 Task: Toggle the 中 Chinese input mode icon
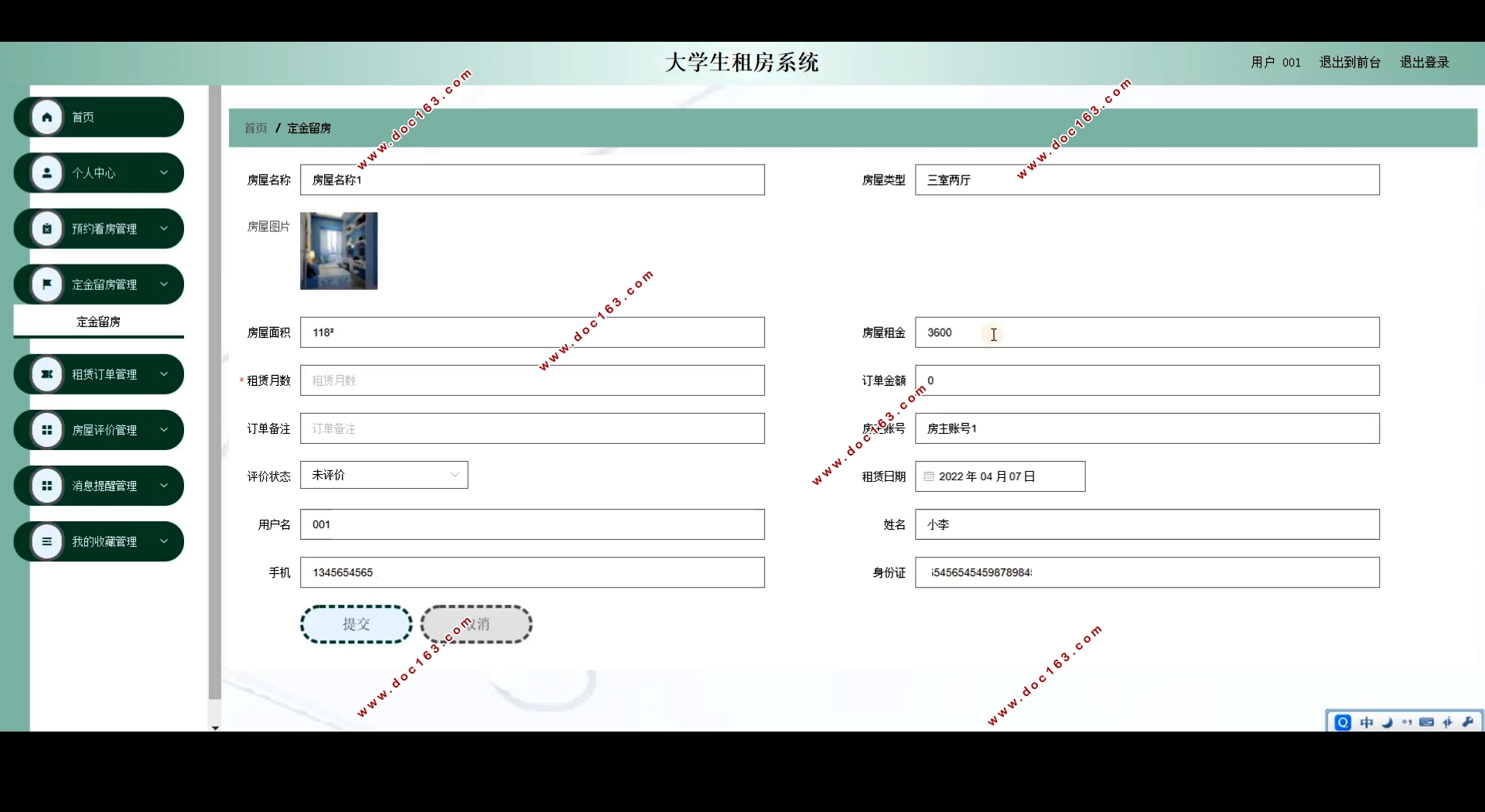(x=1367, y=722)
